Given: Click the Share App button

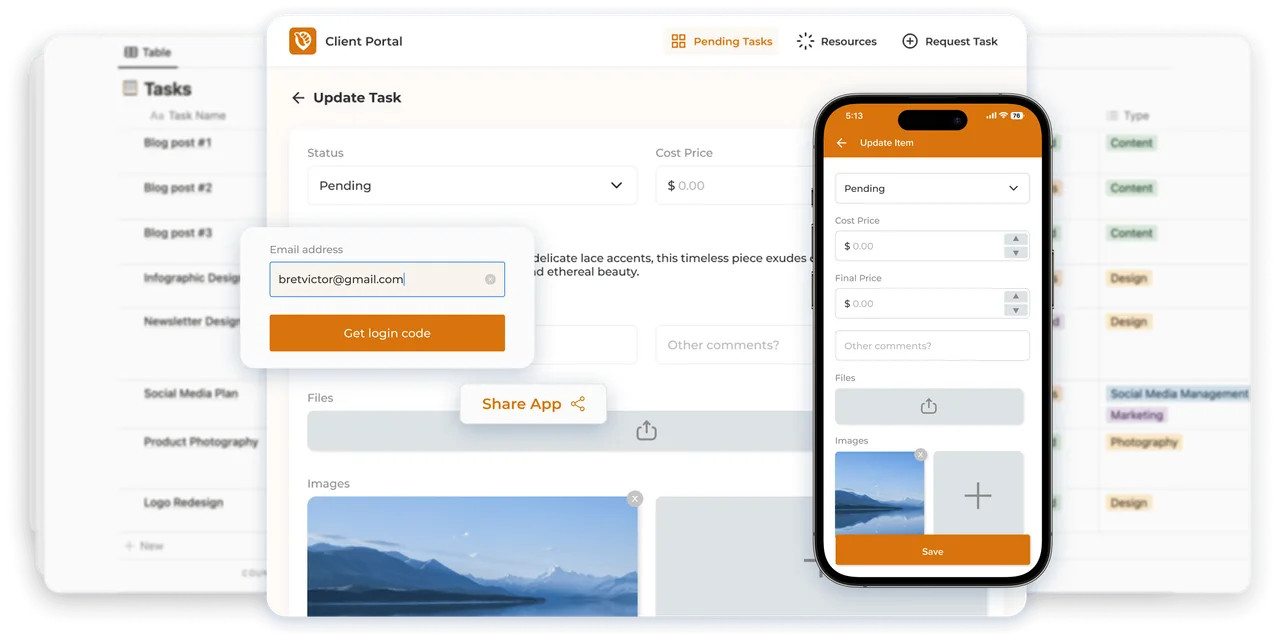Looking at the screenshot, I should (533, 404).
